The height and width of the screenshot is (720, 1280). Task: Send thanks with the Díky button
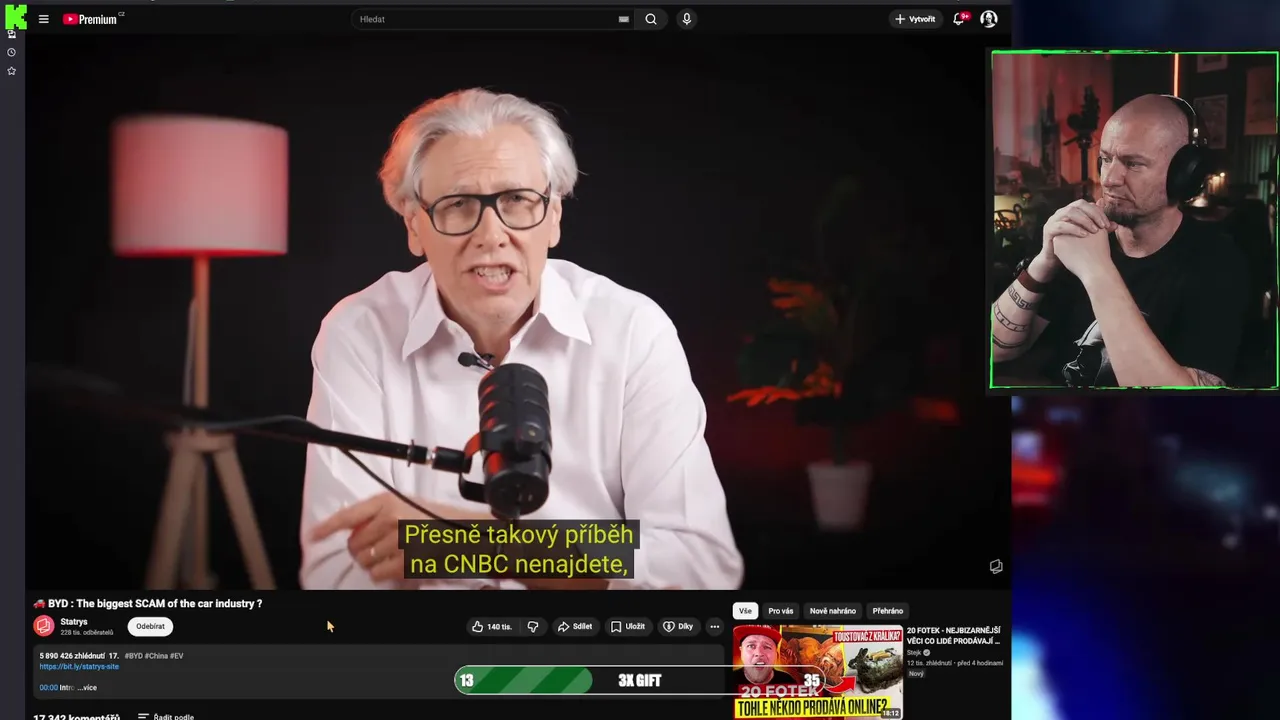pos(678,627)
